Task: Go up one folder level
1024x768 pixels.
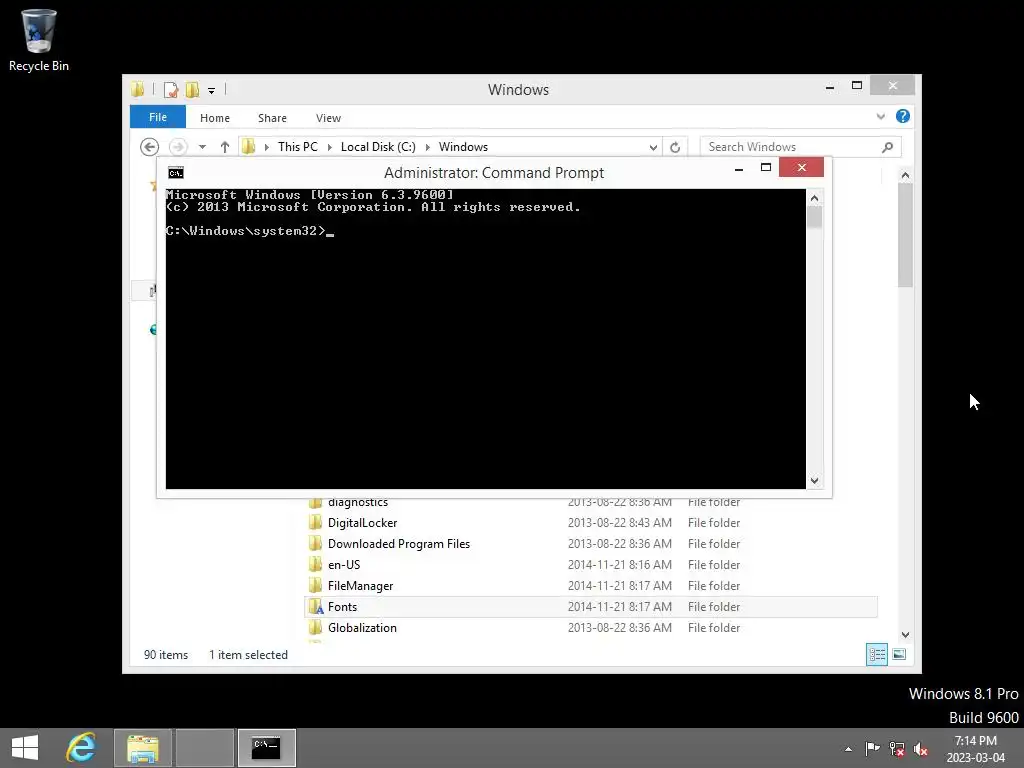Action: click(x=225, y=147)
